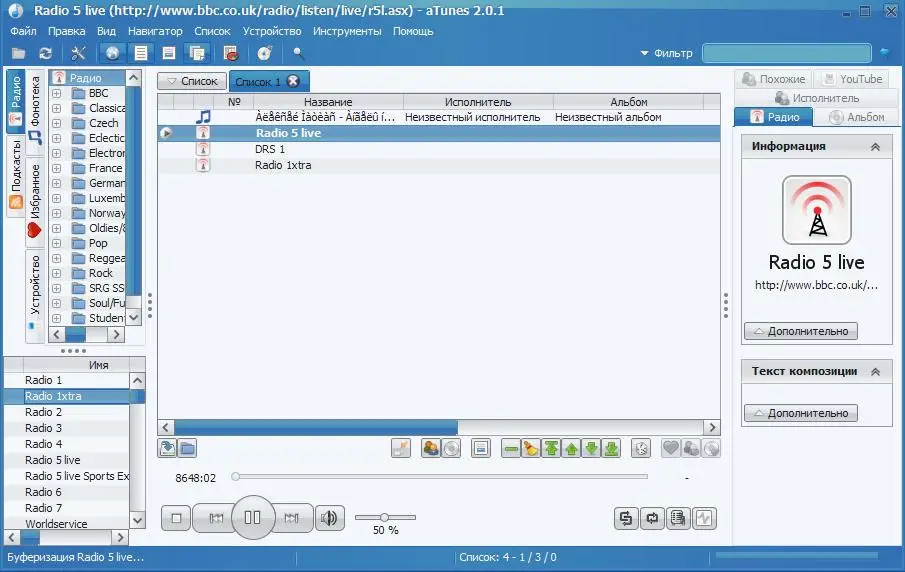
Task: Select Radio 1xtra in the Имя list
Action: click(67, 396)
